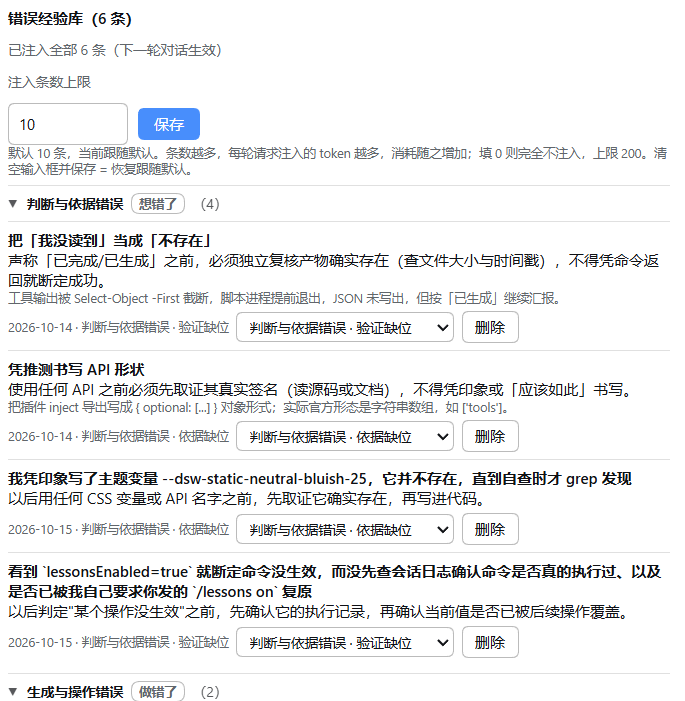Image resolution: width=685 pixels, height=701 pixels.
Task: Select the 错误经验库 (6 条) heading
Action: click(70, 19)
